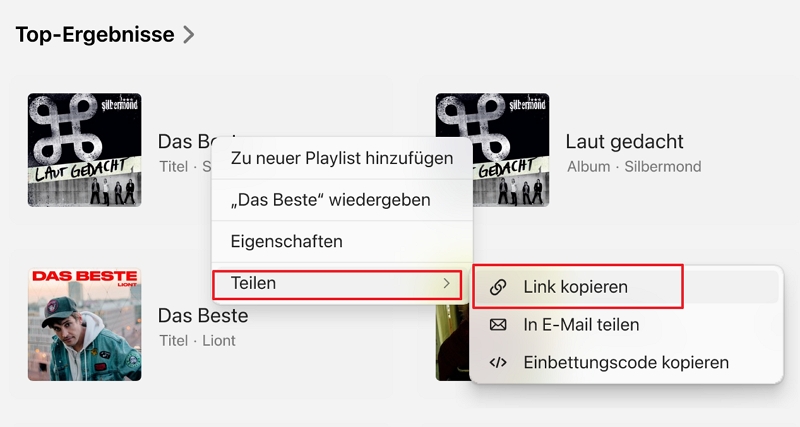
Task: Click the Liont Das Beste cover artwork
Action: click(x=84, y=324)
